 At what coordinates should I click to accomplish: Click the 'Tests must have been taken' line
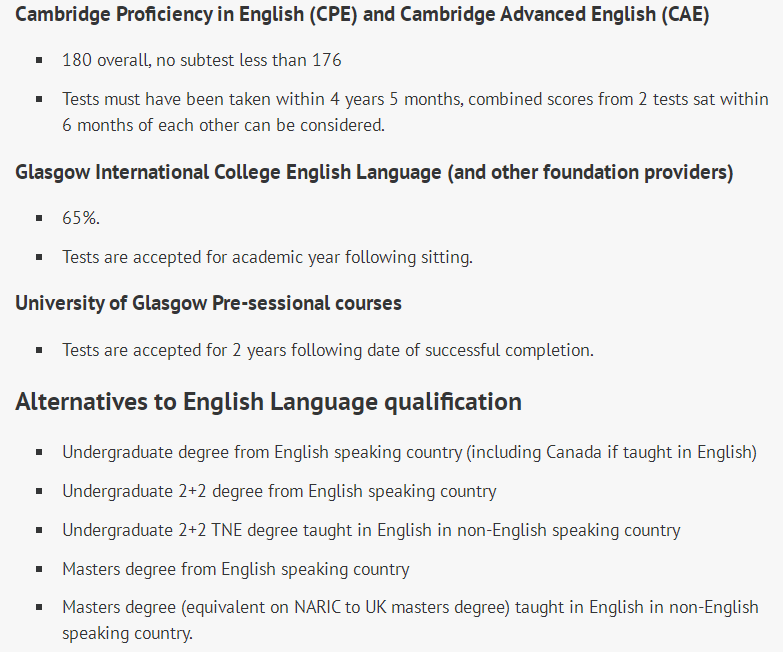415,99
